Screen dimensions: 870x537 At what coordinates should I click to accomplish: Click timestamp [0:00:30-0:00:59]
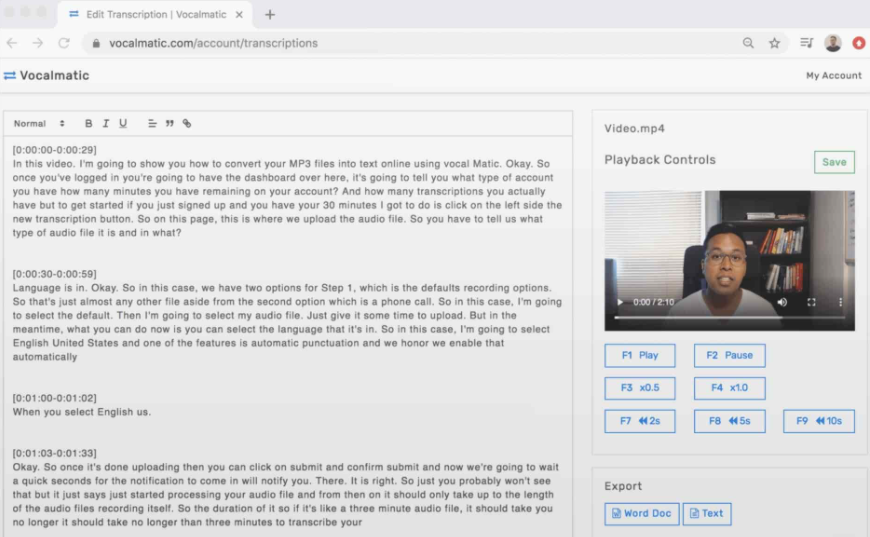[54, 274]
